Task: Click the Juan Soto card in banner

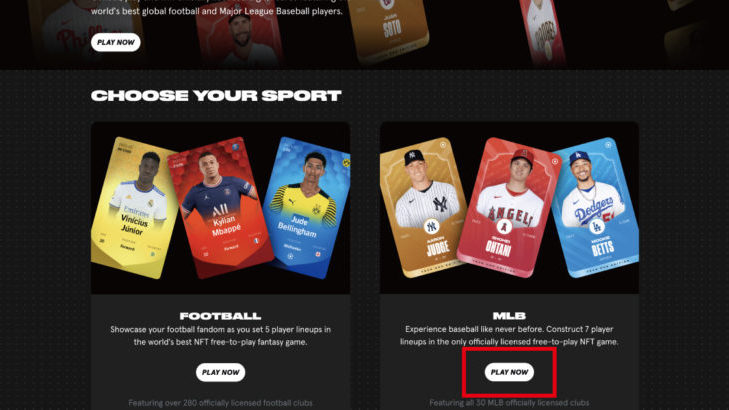Action: [x=390, y=30]
